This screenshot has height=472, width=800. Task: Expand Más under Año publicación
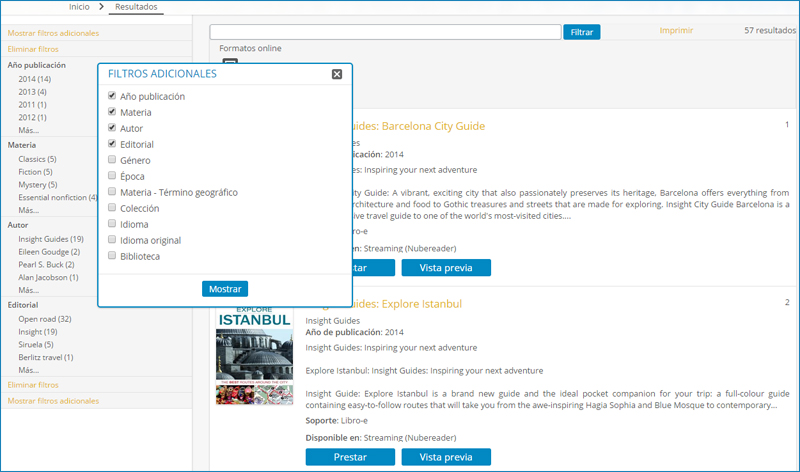(29, 130)
